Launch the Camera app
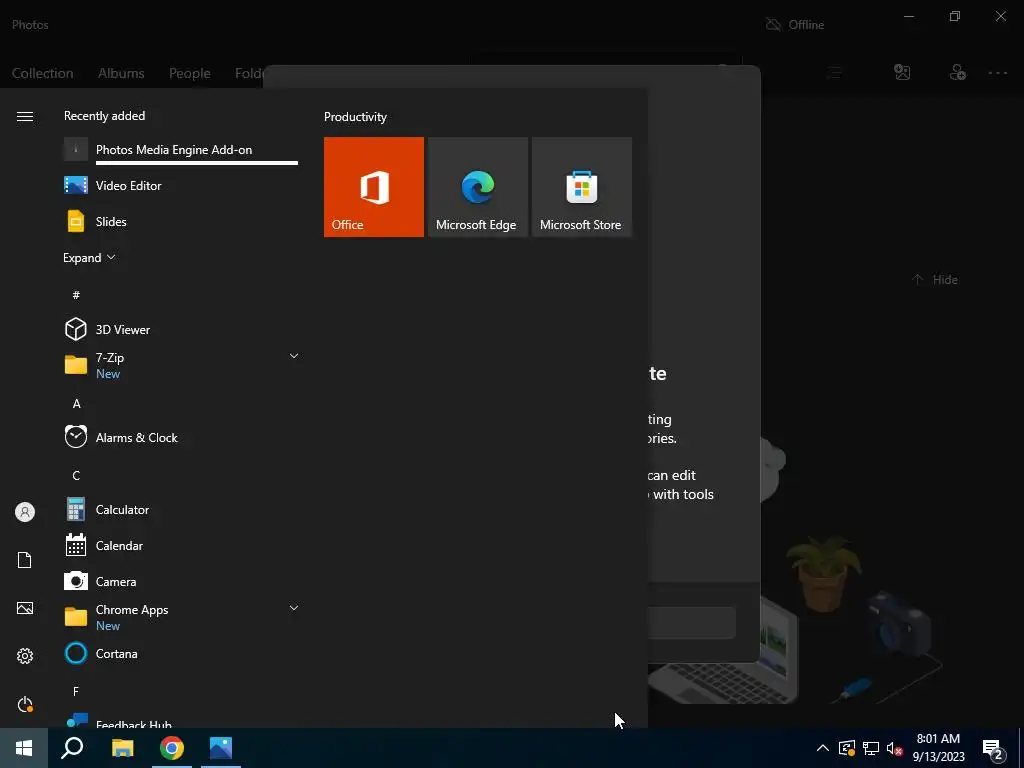The width and height of the screenshot is (1024, 768). (x=181, y=581)
